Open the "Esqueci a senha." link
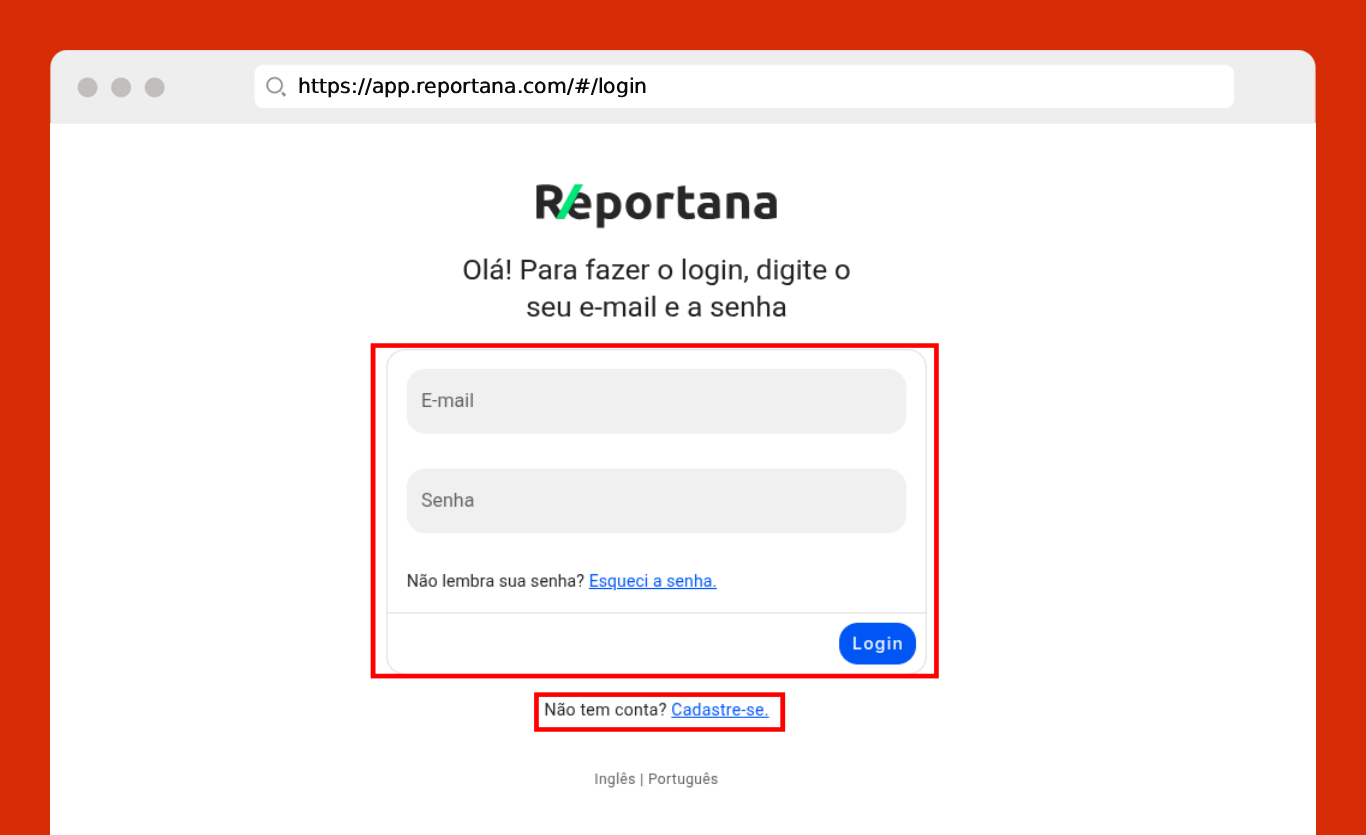 [x=652, y=581]
